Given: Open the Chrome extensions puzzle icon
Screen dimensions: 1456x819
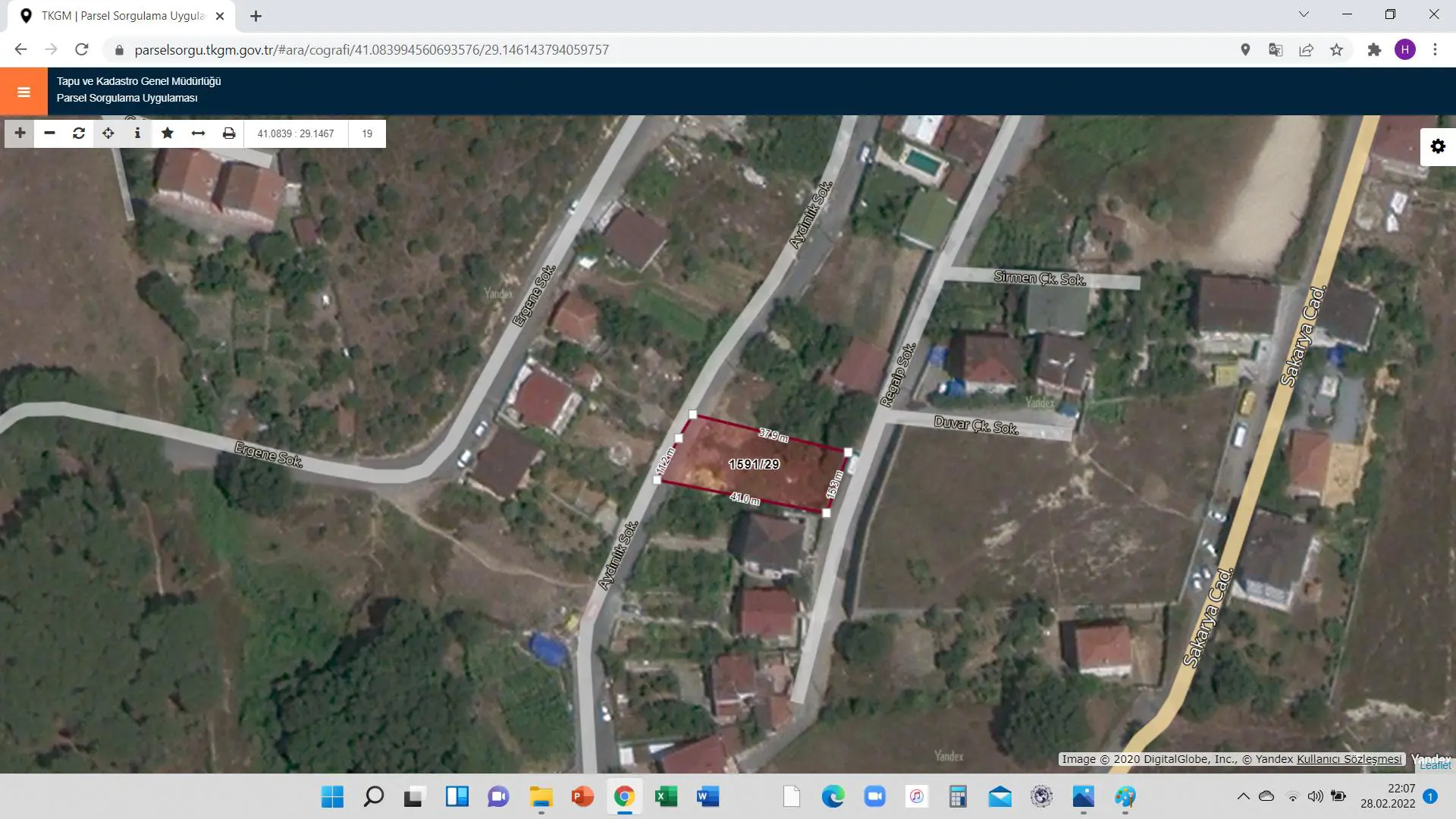Looking at the screenshot, I should point(1374,50).
